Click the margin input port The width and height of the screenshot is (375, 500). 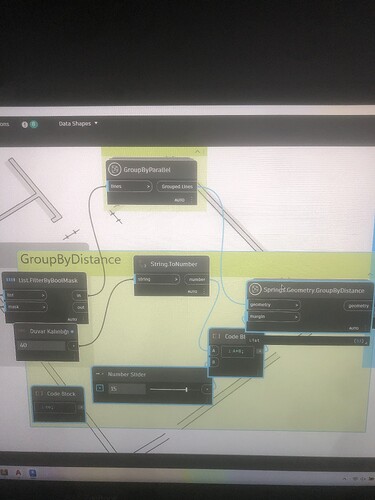(x=274, y=317)
